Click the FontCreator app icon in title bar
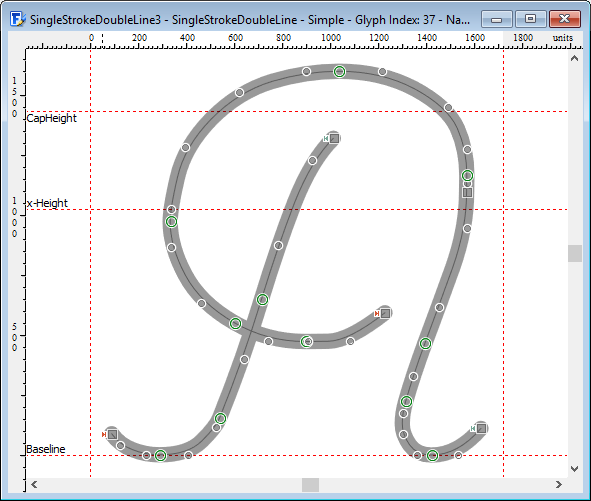 (17, 19)
